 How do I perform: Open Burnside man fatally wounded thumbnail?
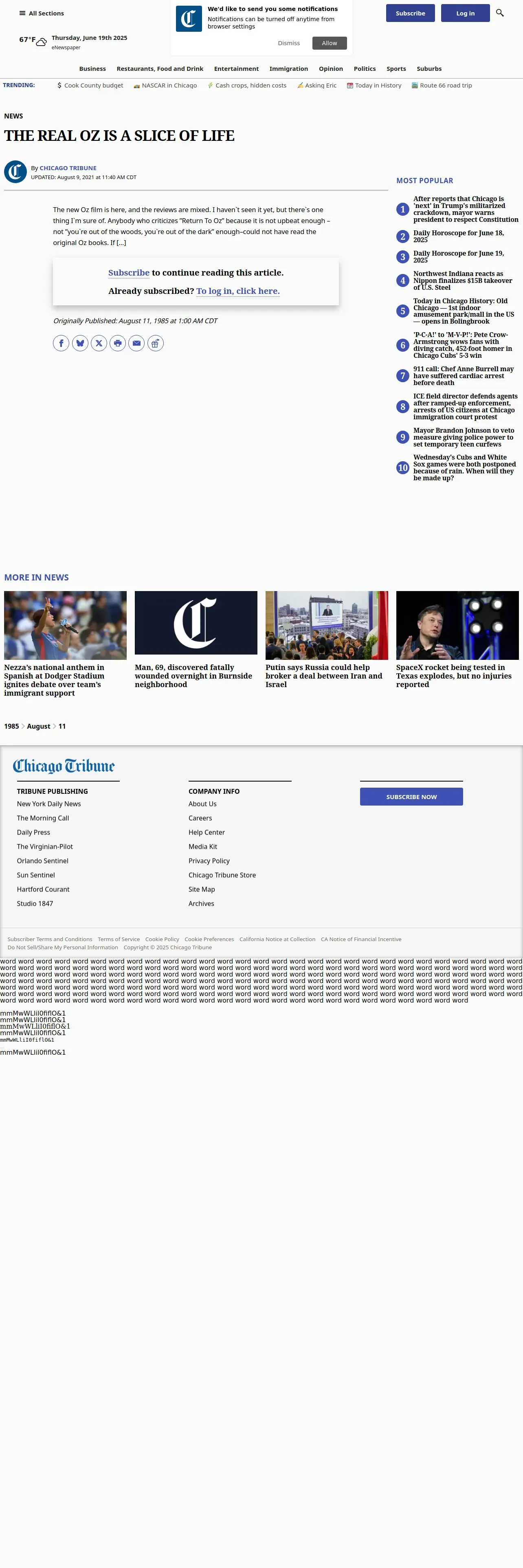tap(196, 623)
